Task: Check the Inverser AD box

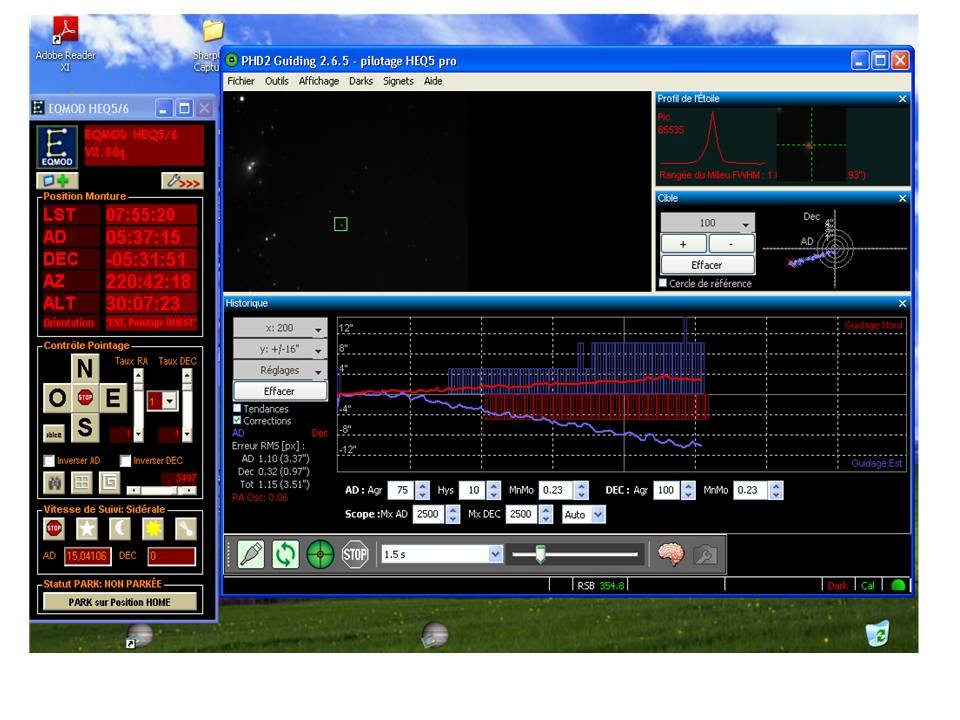Action: (50, 460)
